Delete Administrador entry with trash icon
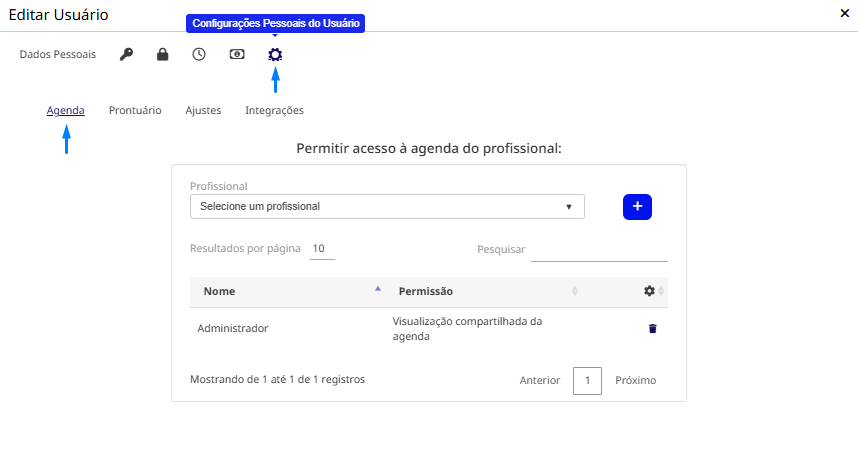The height and width of the screenshot is (452, 858). click(652, 328)
